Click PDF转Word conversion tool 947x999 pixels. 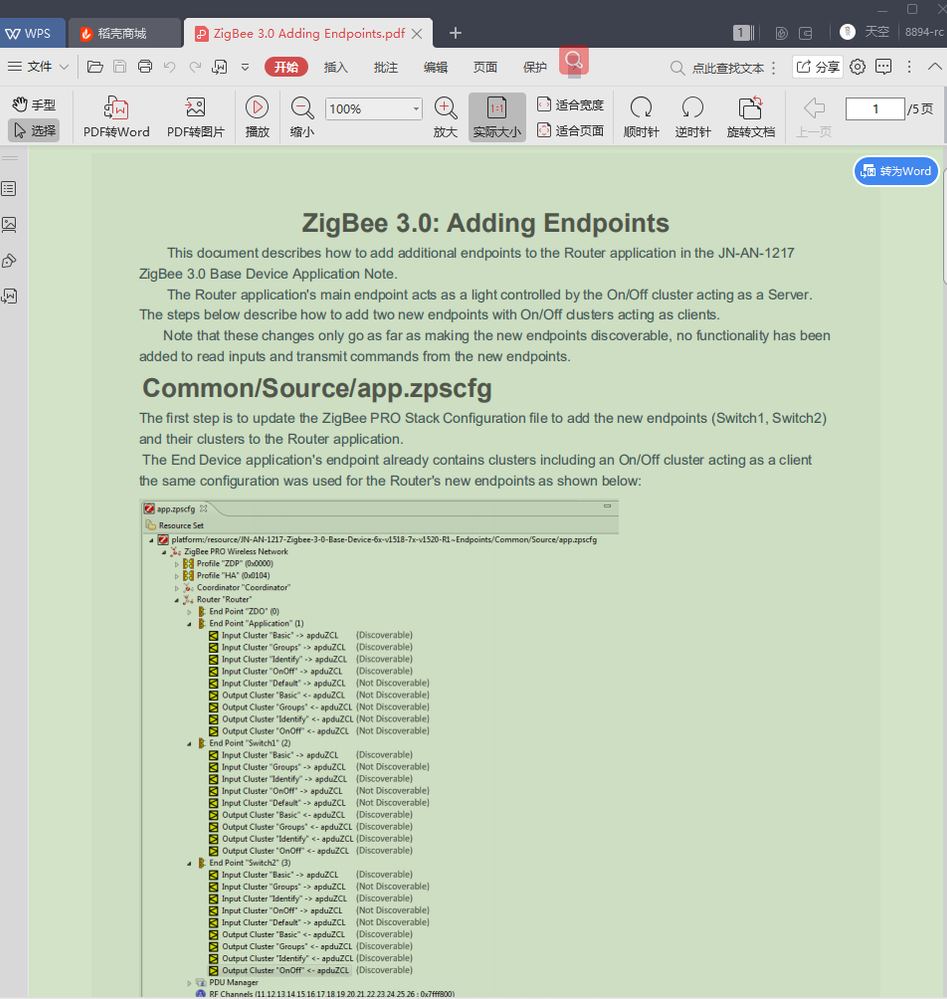116,117
